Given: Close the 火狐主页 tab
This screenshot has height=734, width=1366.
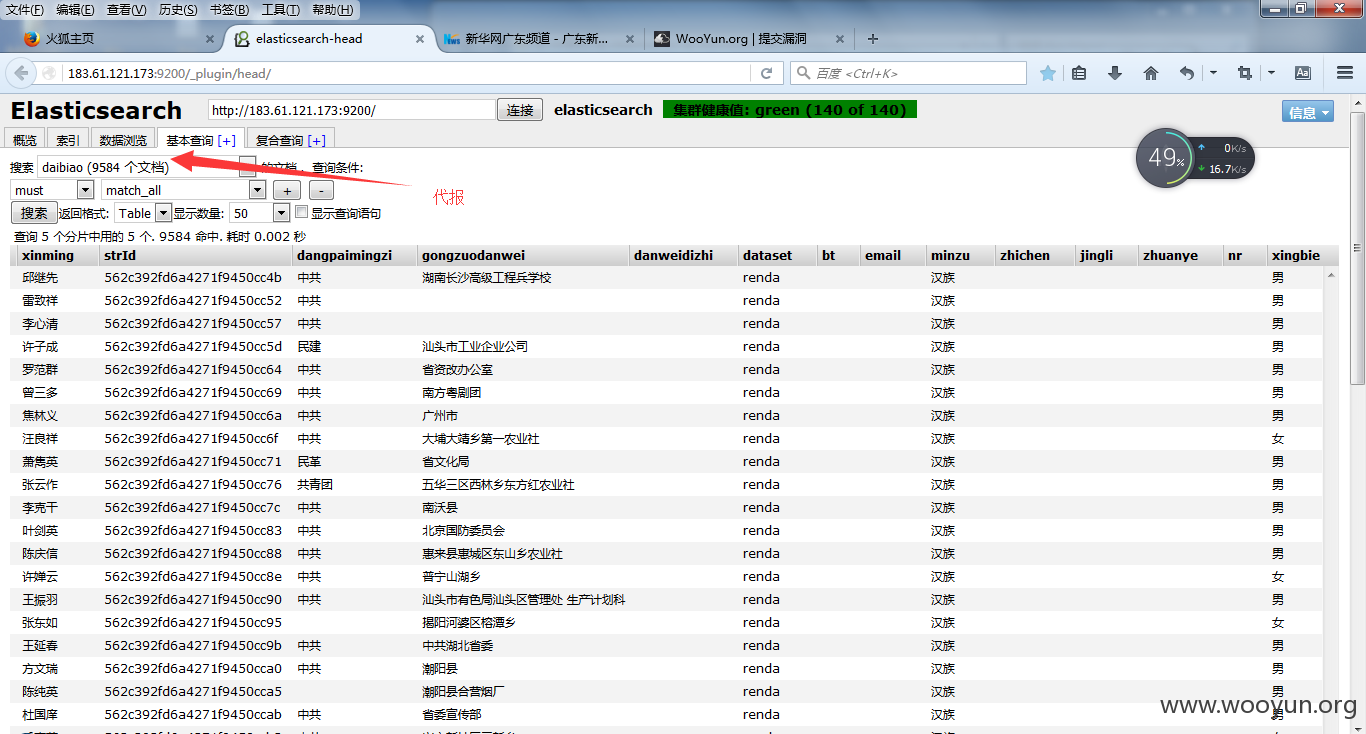Looking at the screenshot, I should pos(210,39).
